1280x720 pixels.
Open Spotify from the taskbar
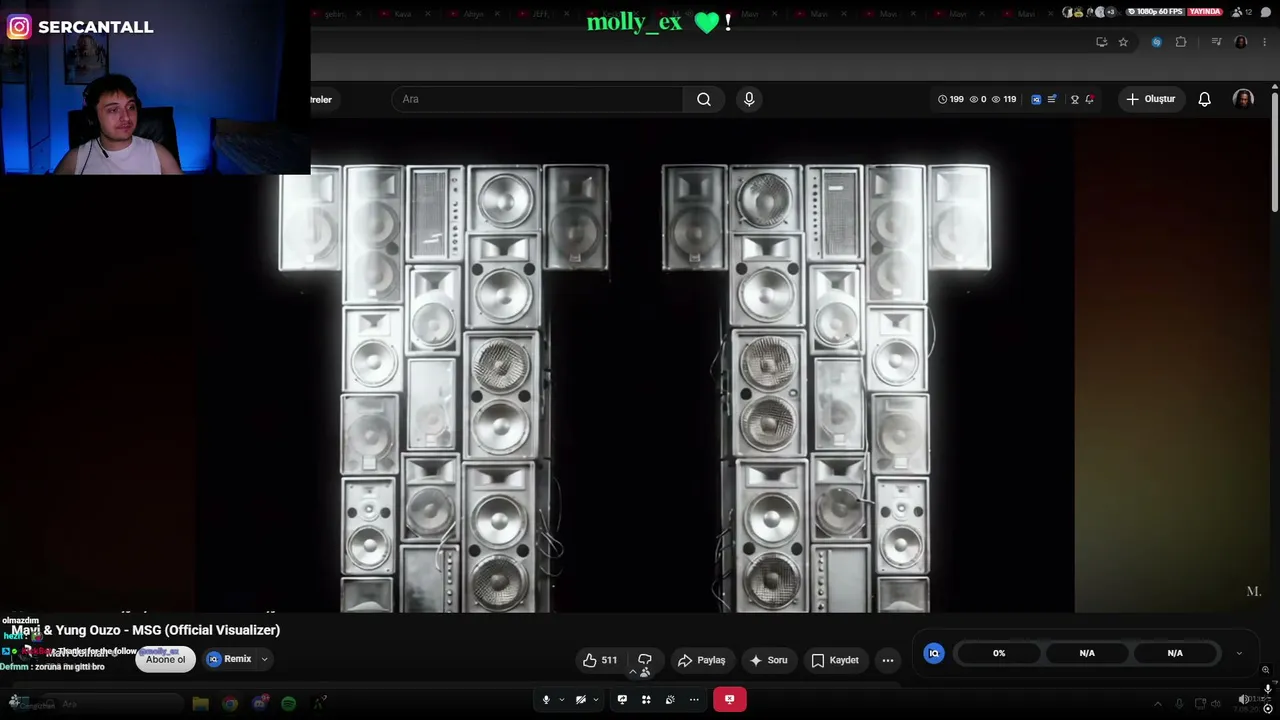(289, 703)
